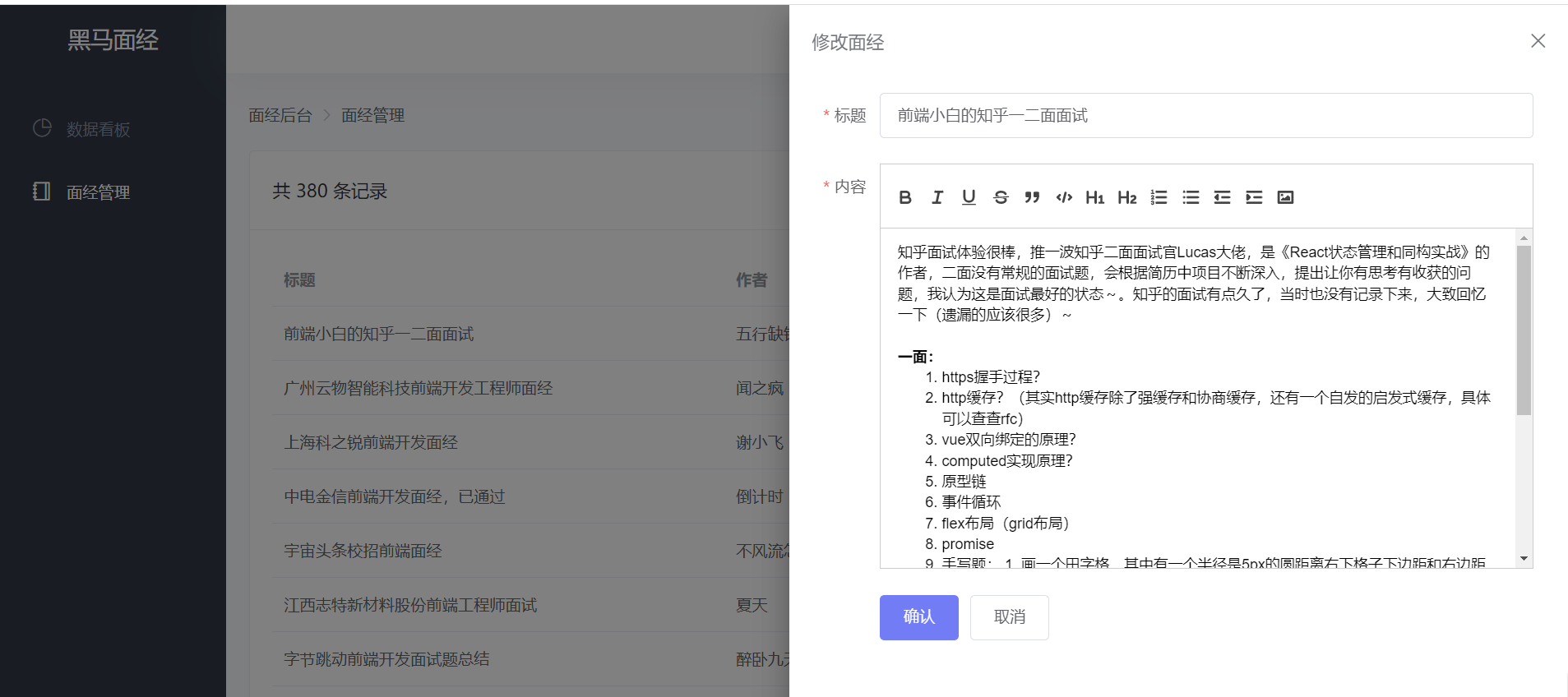Image resolution: width=1568 pixels, height=697 pixels.
Task: Set heading level H1
Action: click(x=1094, y=197)
